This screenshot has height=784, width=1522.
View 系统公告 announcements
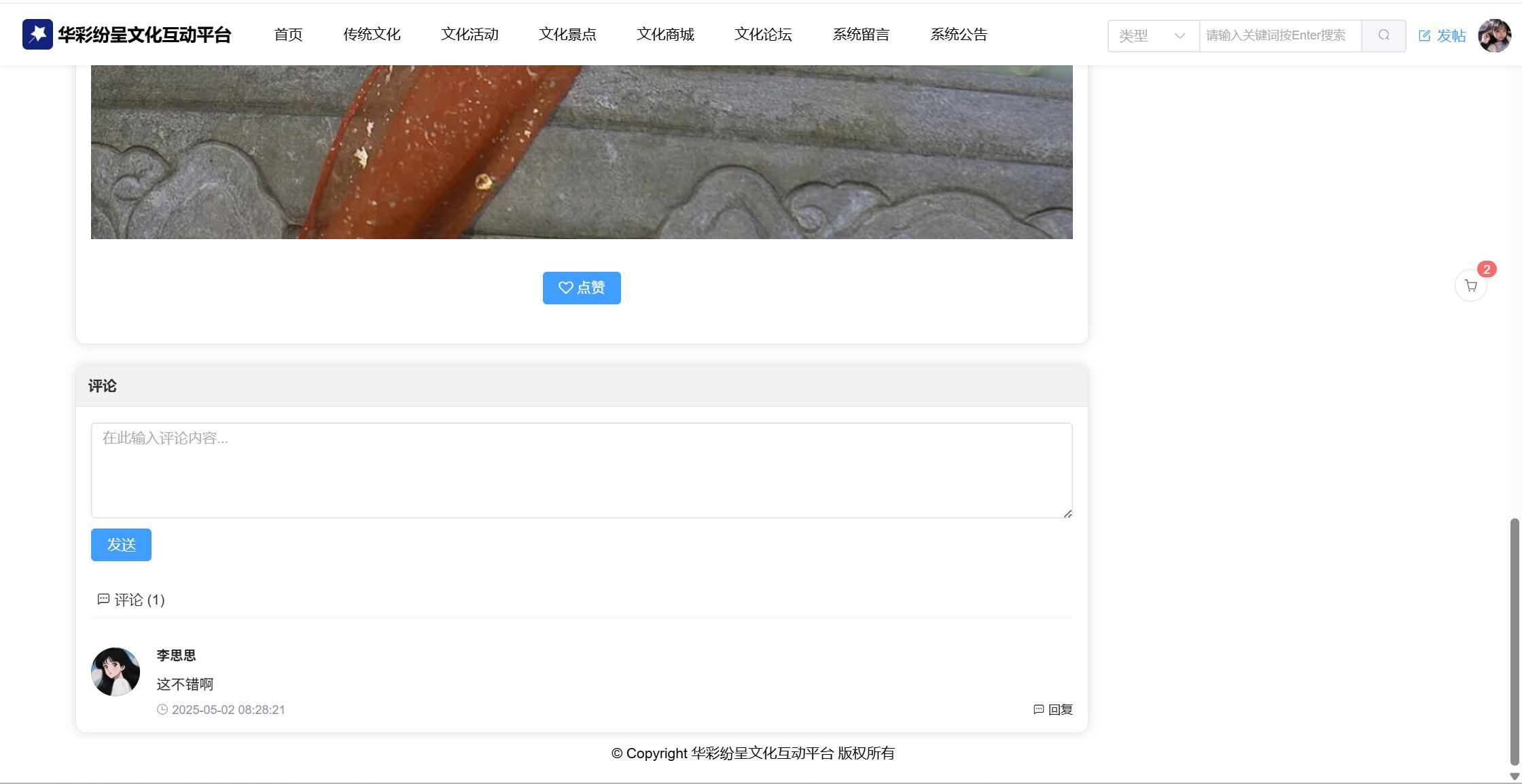[x=959, y=34]
